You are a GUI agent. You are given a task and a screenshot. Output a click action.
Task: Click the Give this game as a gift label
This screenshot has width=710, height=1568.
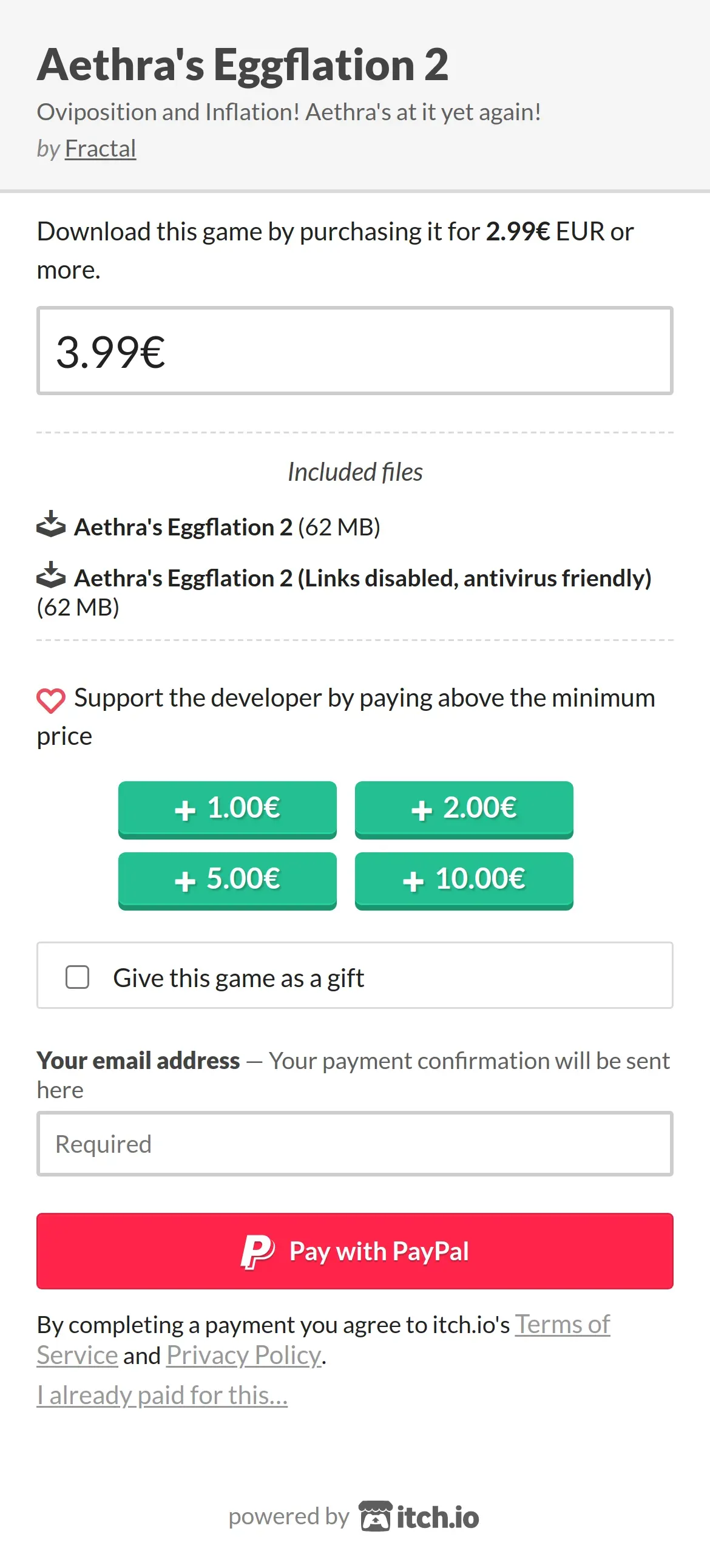[x=238, y=978]
